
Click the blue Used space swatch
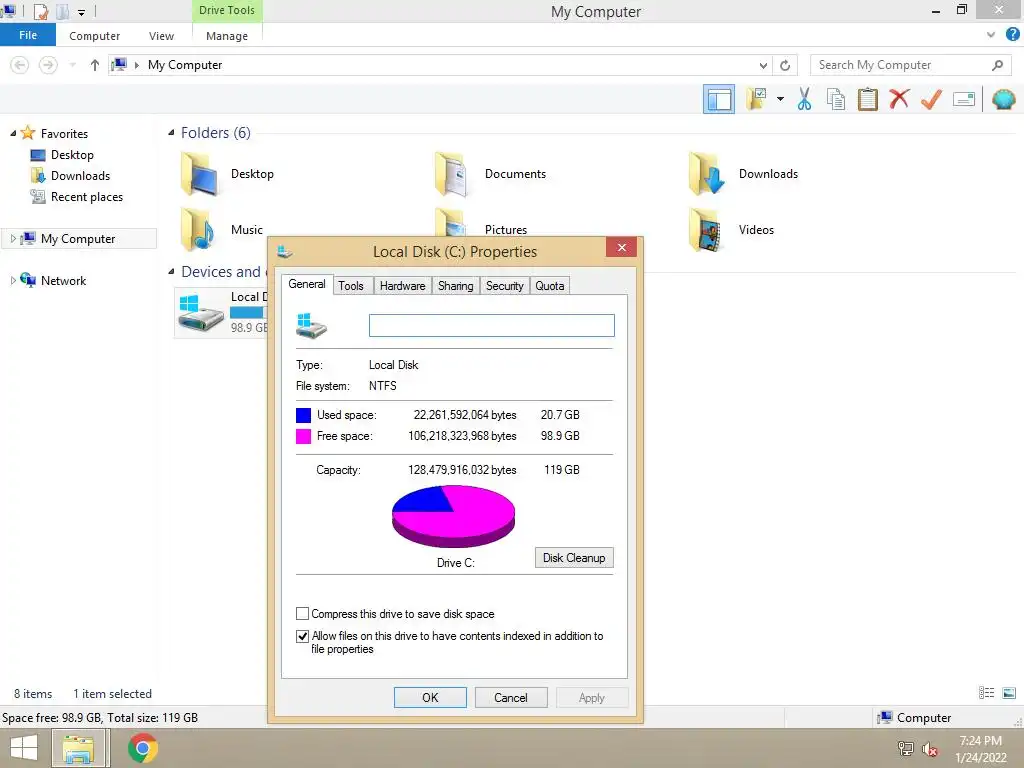click(x=303, y=415)
